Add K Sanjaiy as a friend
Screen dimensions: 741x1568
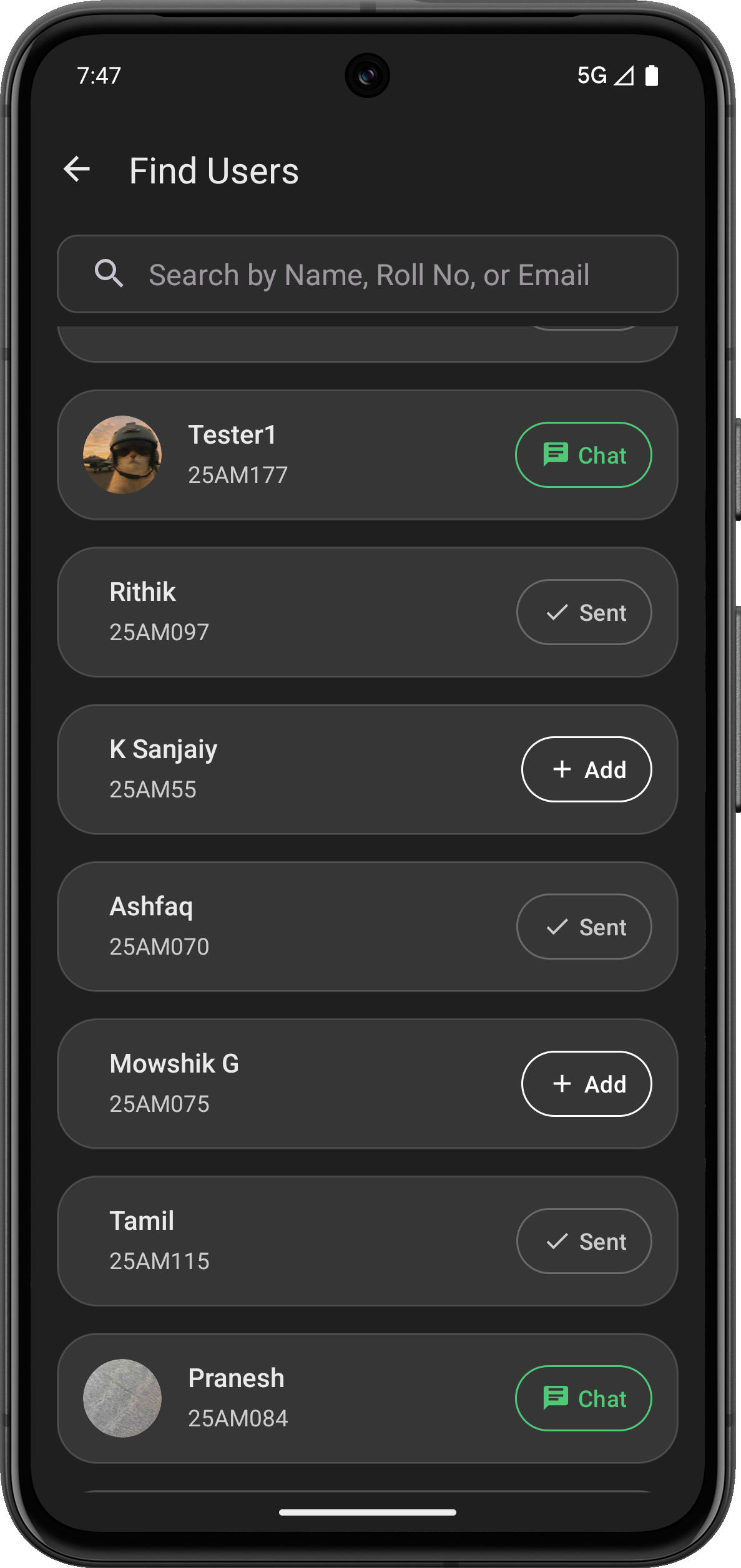[x=587, y=769]
